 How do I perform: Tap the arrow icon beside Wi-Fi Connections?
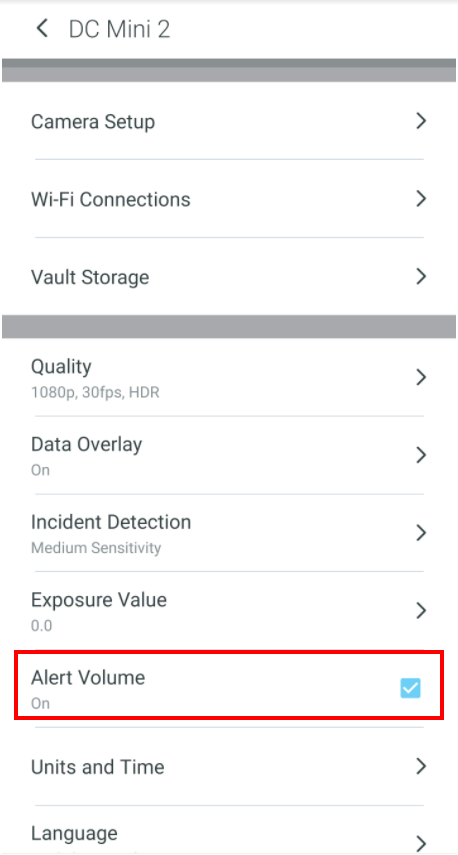click(x=420, y=199)
